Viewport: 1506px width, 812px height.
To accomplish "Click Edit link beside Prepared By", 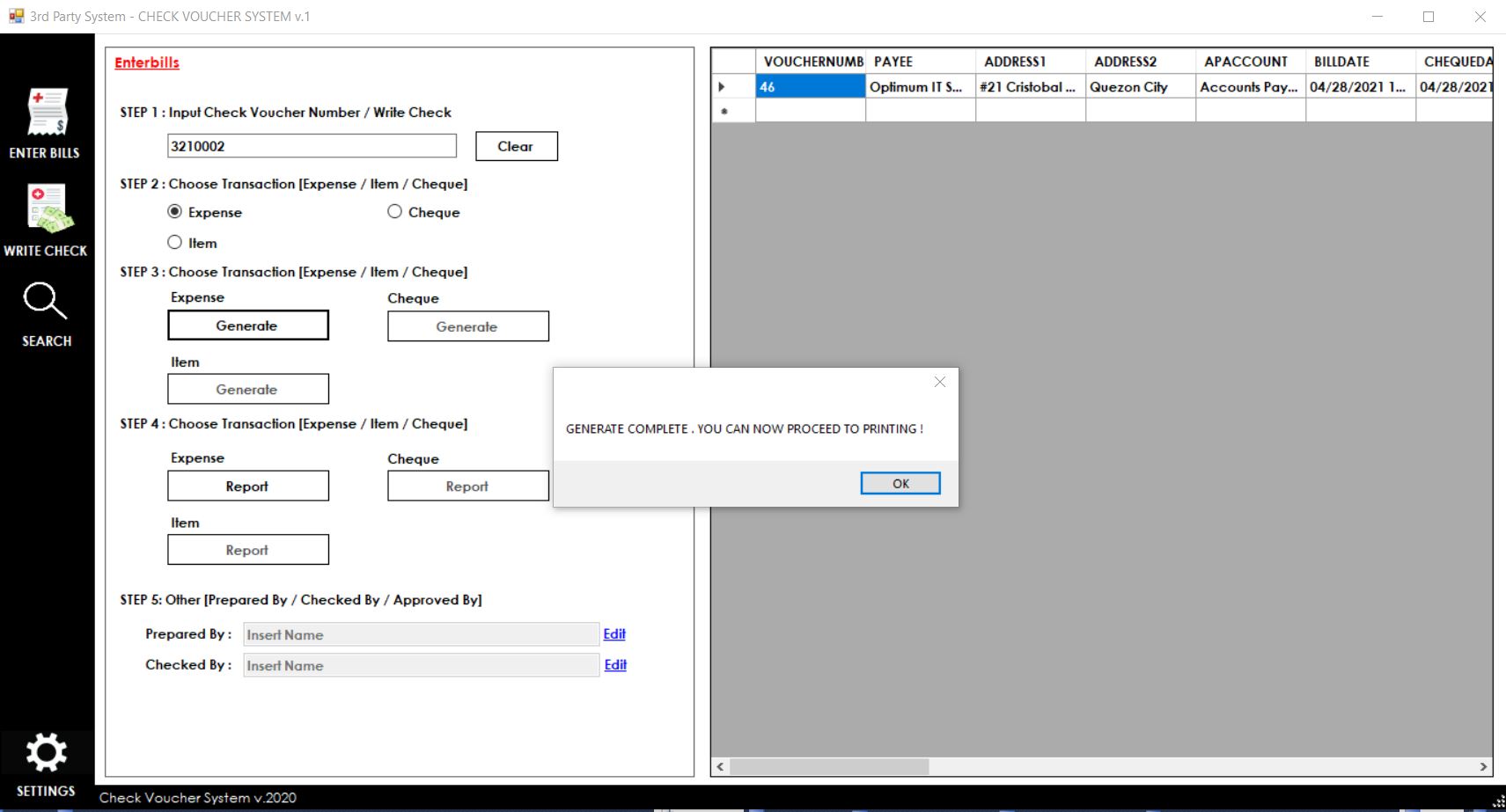I will click(614, 634).
